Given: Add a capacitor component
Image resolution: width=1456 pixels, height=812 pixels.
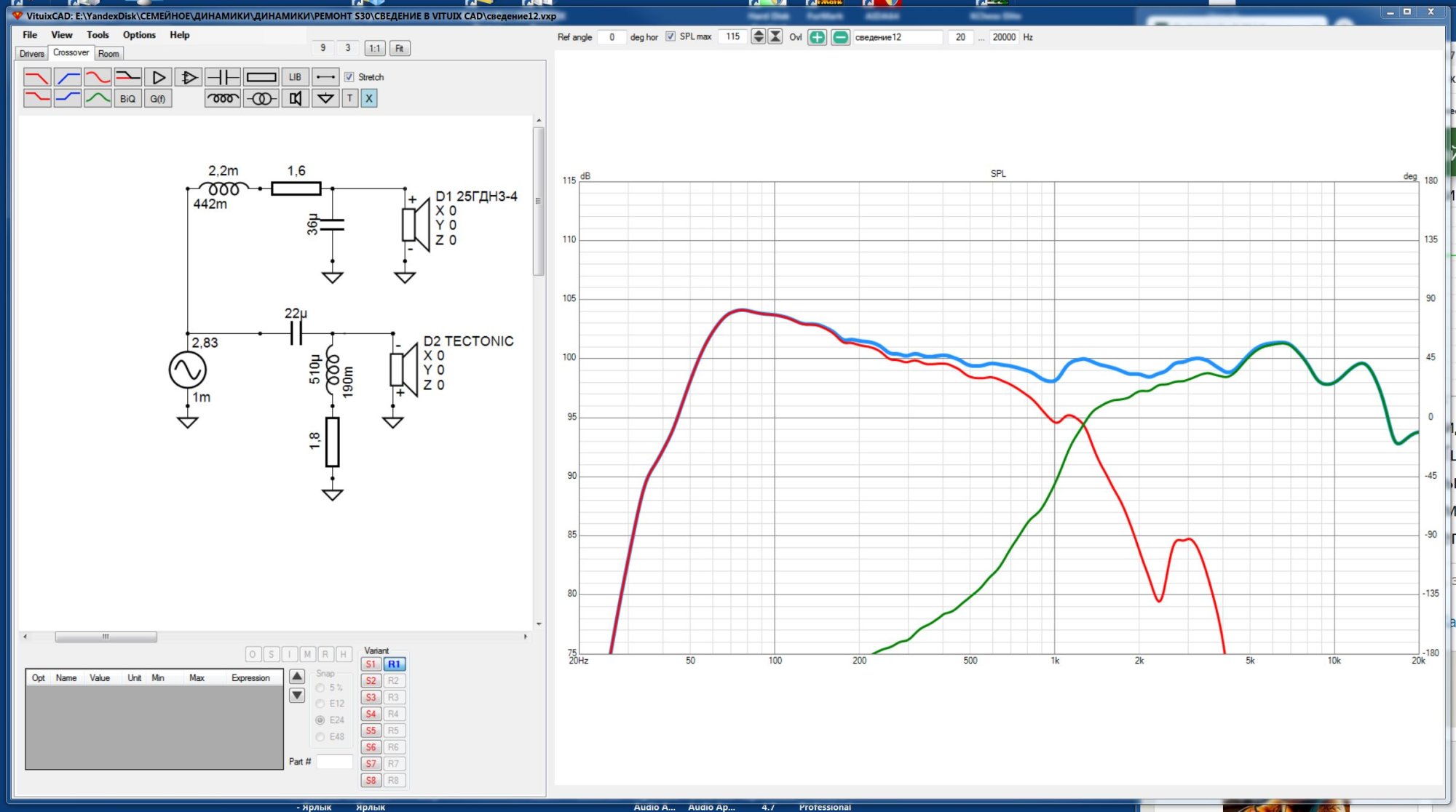Looking at the screenshot, I should pos(222,77).
